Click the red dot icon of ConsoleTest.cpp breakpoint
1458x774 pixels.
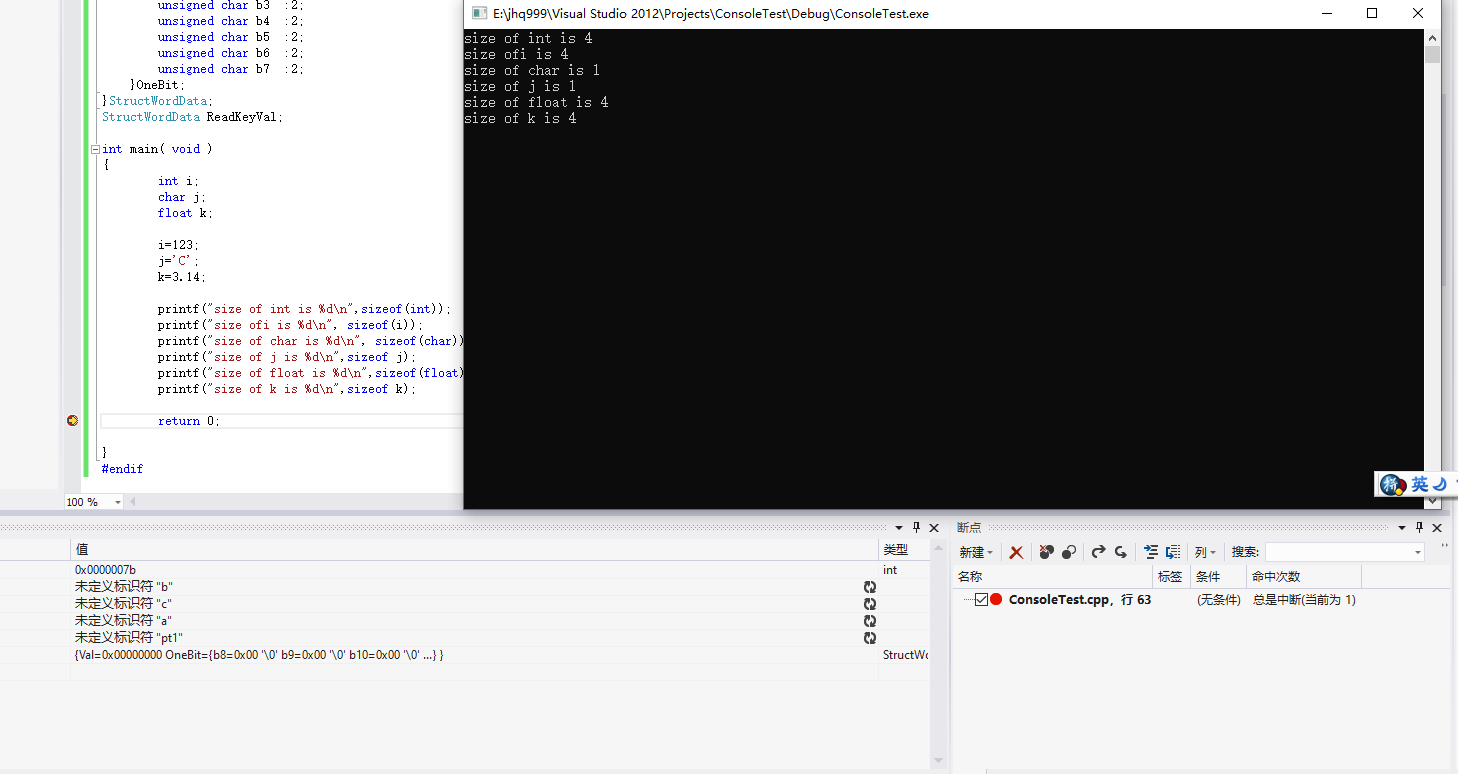point(996,599)
